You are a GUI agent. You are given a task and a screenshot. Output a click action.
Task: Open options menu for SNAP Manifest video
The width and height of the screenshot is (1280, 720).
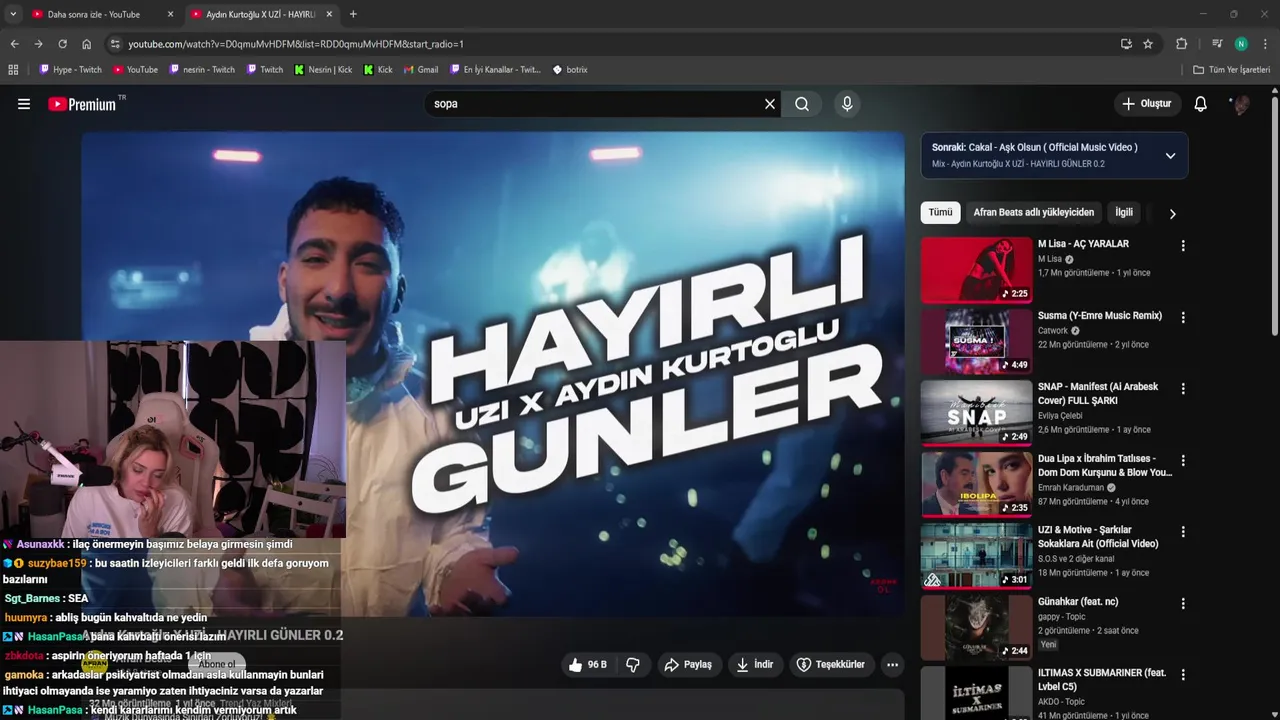[1183, 389]
